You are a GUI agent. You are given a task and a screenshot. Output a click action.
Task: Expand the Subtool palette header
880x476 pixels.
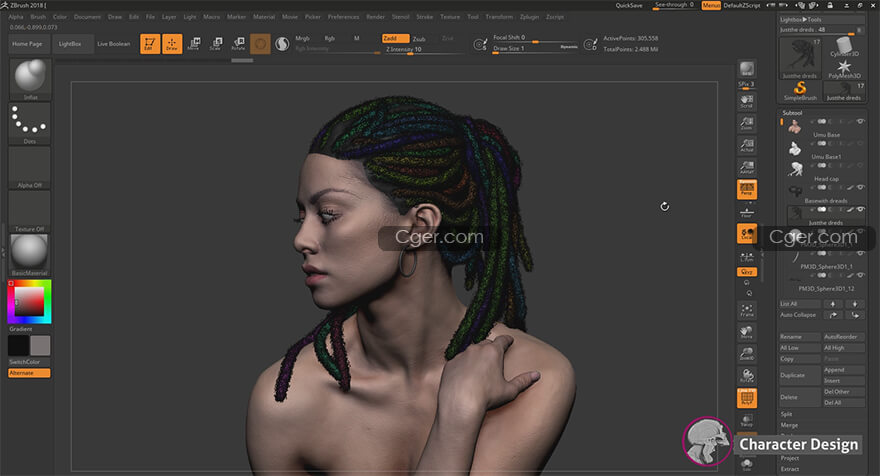coord(793,113)
